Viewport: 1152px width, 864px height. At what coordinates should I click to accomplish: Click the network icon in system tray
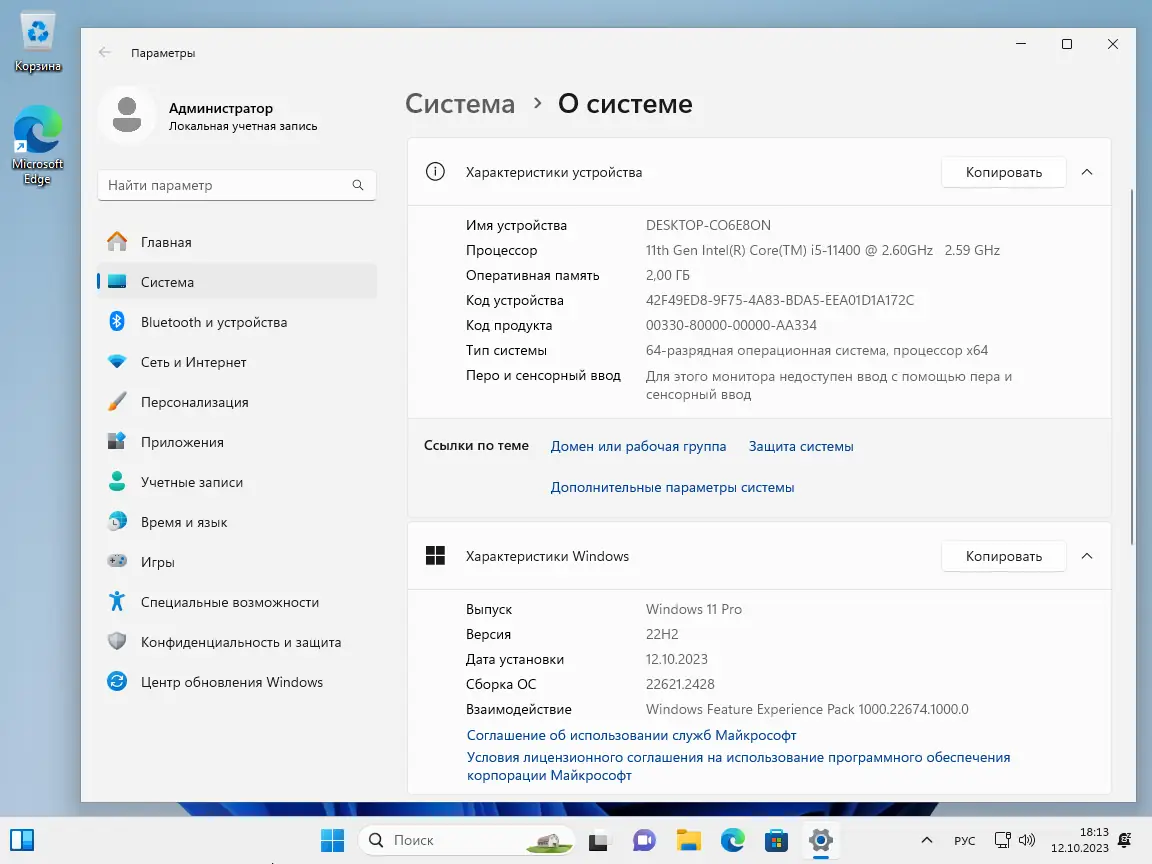(1002, 840)
